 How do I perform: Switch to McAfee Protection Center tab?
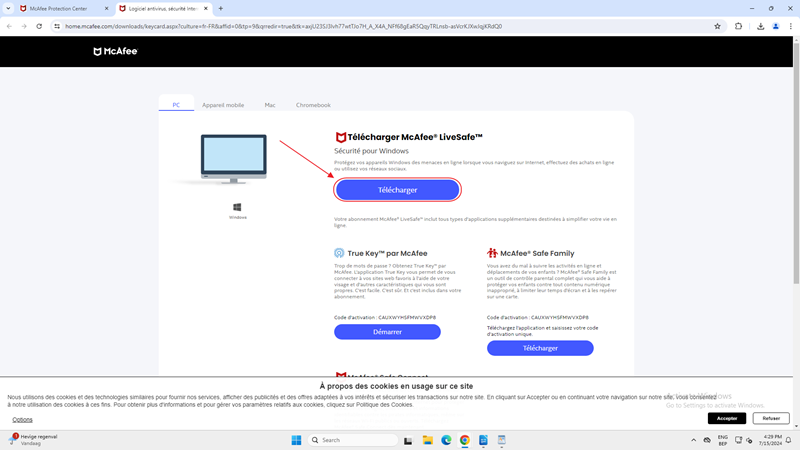point(64,8)
